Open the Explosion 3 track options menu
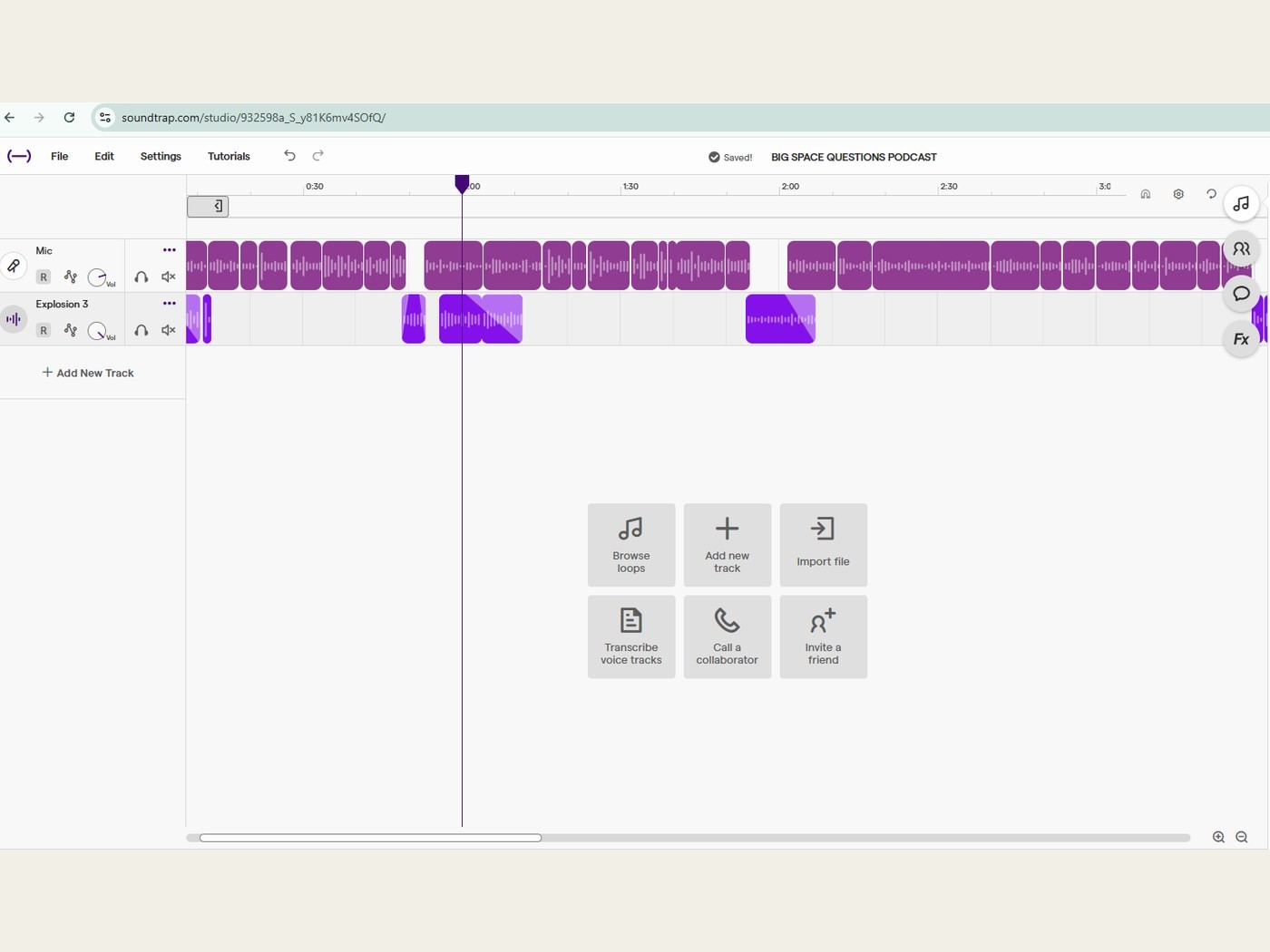The height and width of the screenshot is (952, 1270). (x=169, y=304)
